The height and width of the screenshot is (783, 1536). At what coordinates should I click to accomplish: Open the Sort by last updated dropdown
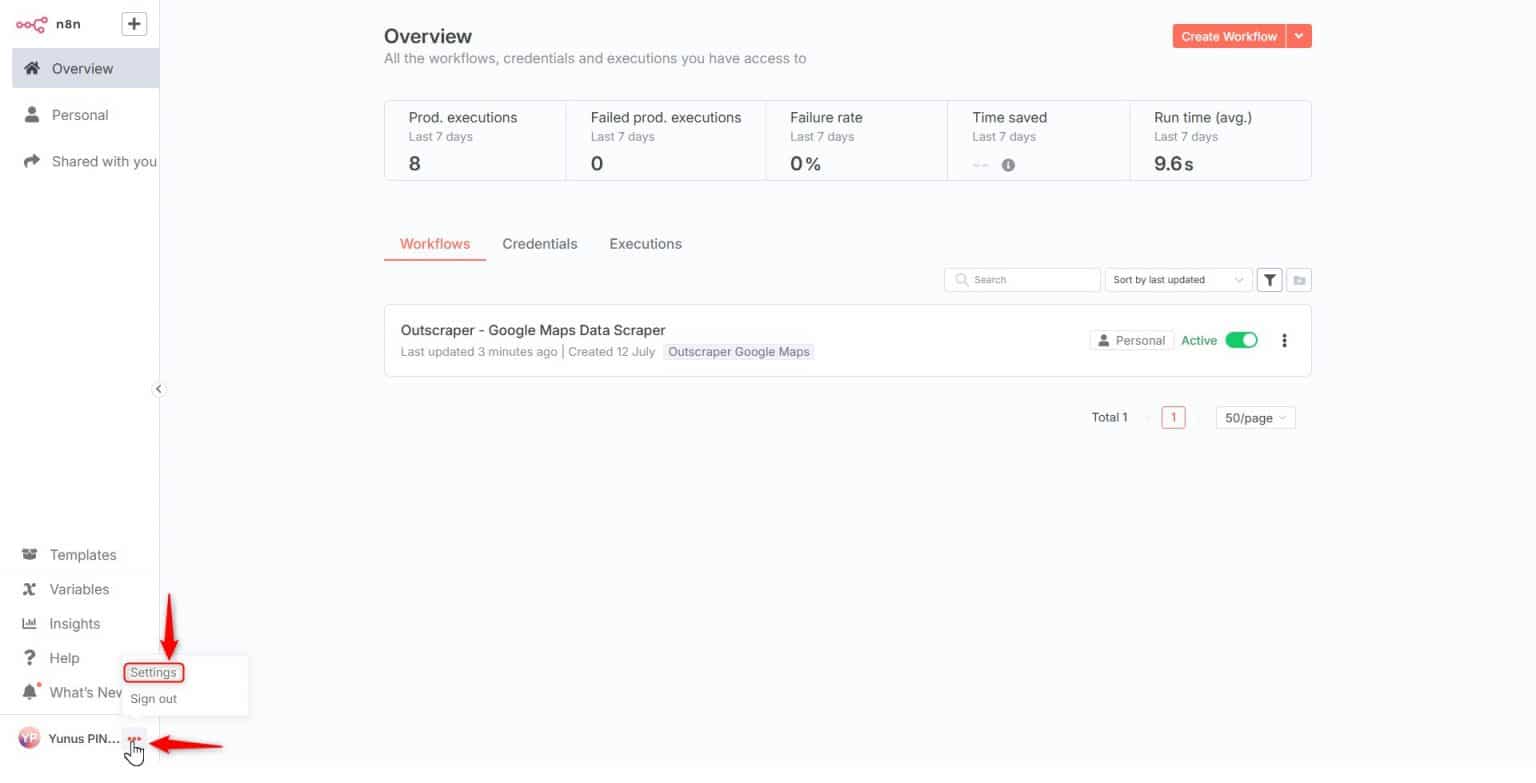click(1177, 279)
